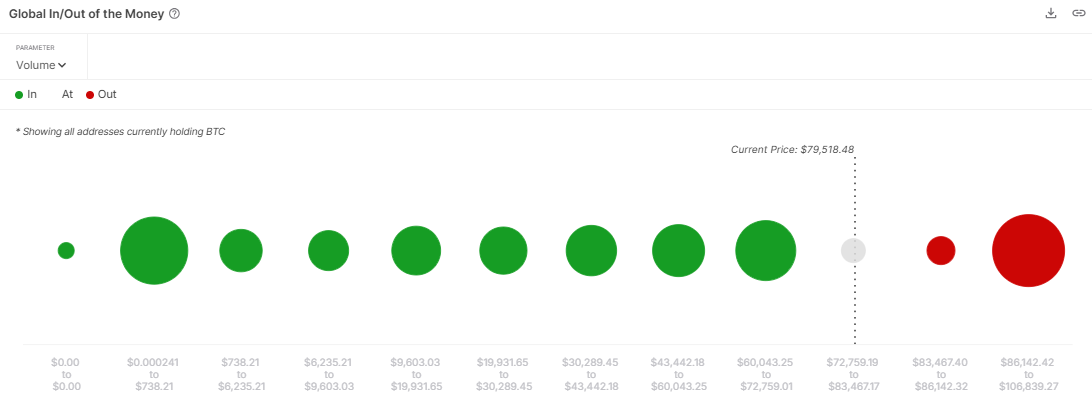Toggle the red Out legend item
The width and height of the screenshot is (1092, 401).
tap(101, 94)
